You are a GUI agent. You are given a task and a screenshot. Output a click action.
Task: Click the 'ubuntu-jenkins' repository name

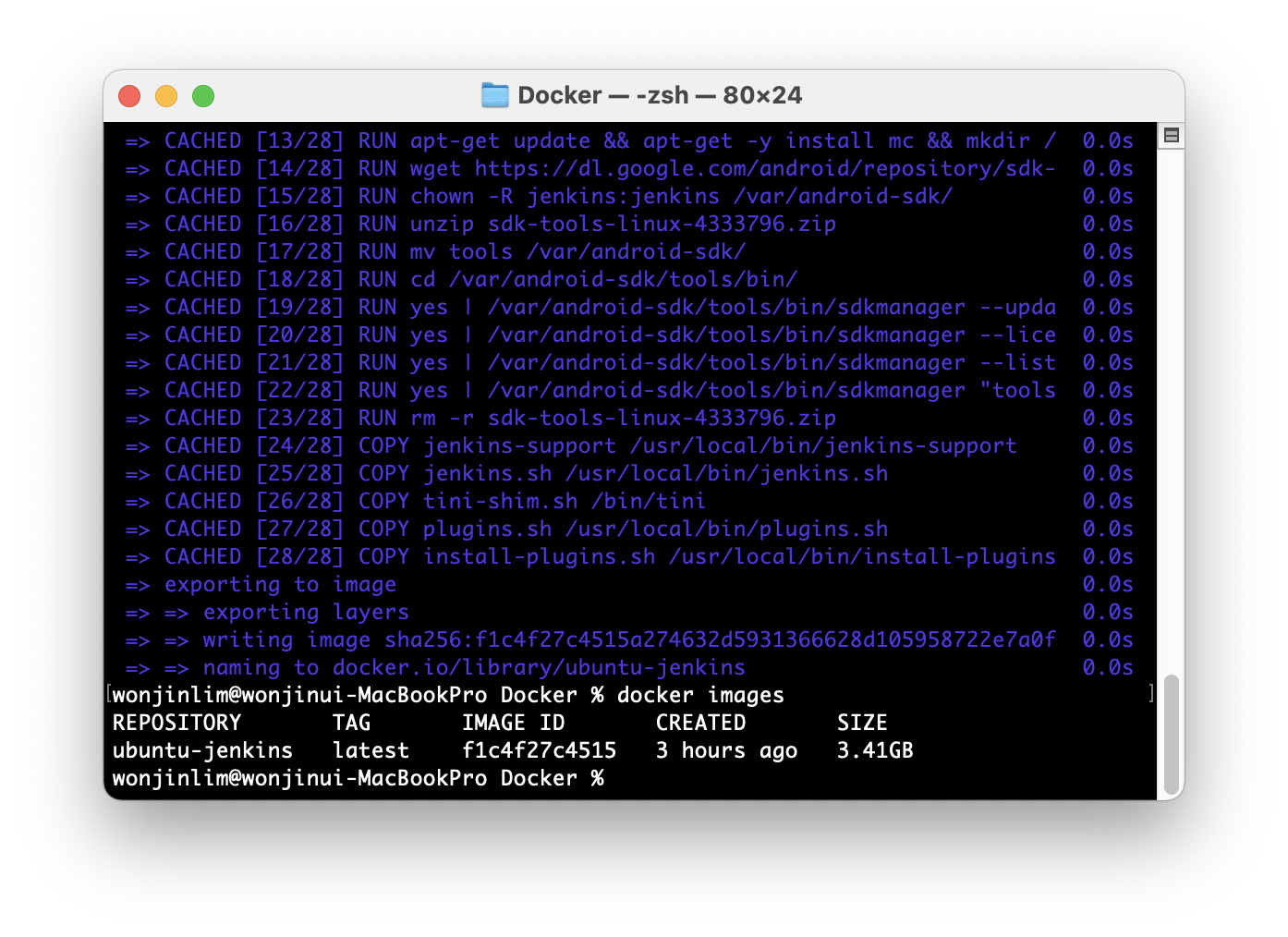202,750
